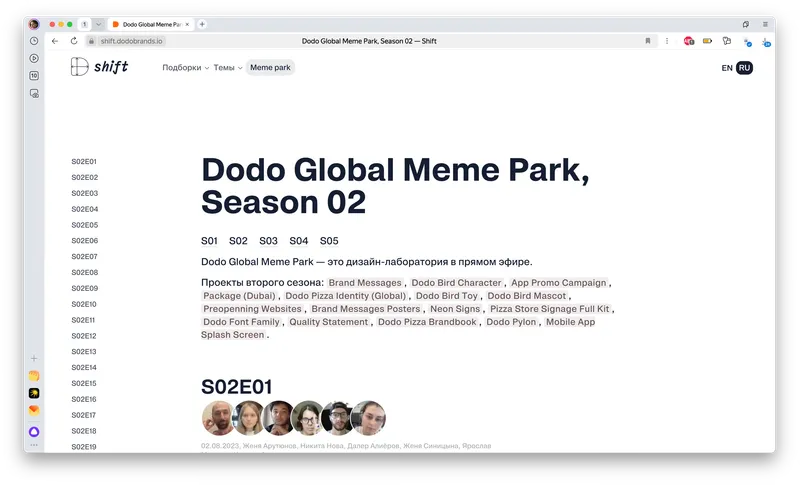Click the Shift logo in header

(99, 67)
